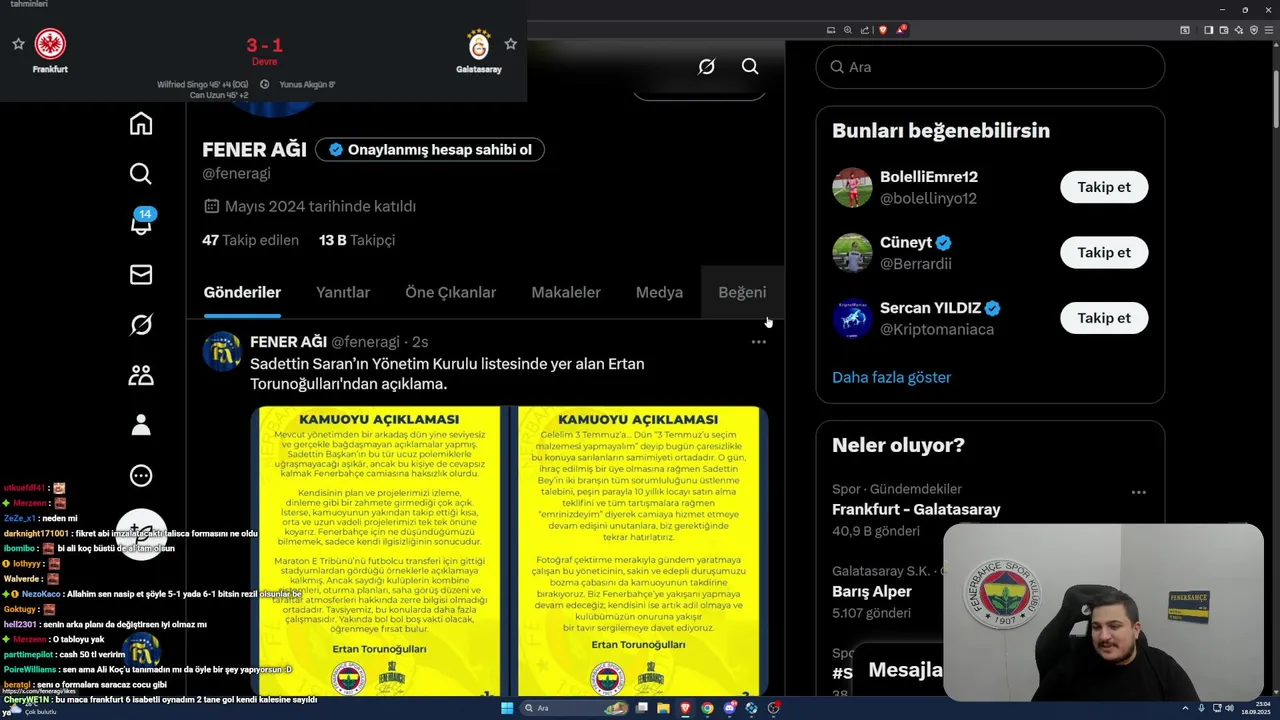Open the browser hamburger menu

(1269, 30)
